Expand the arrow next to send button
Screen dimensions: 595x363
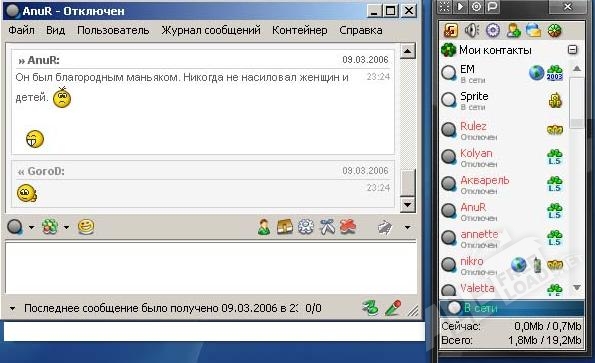408,228
